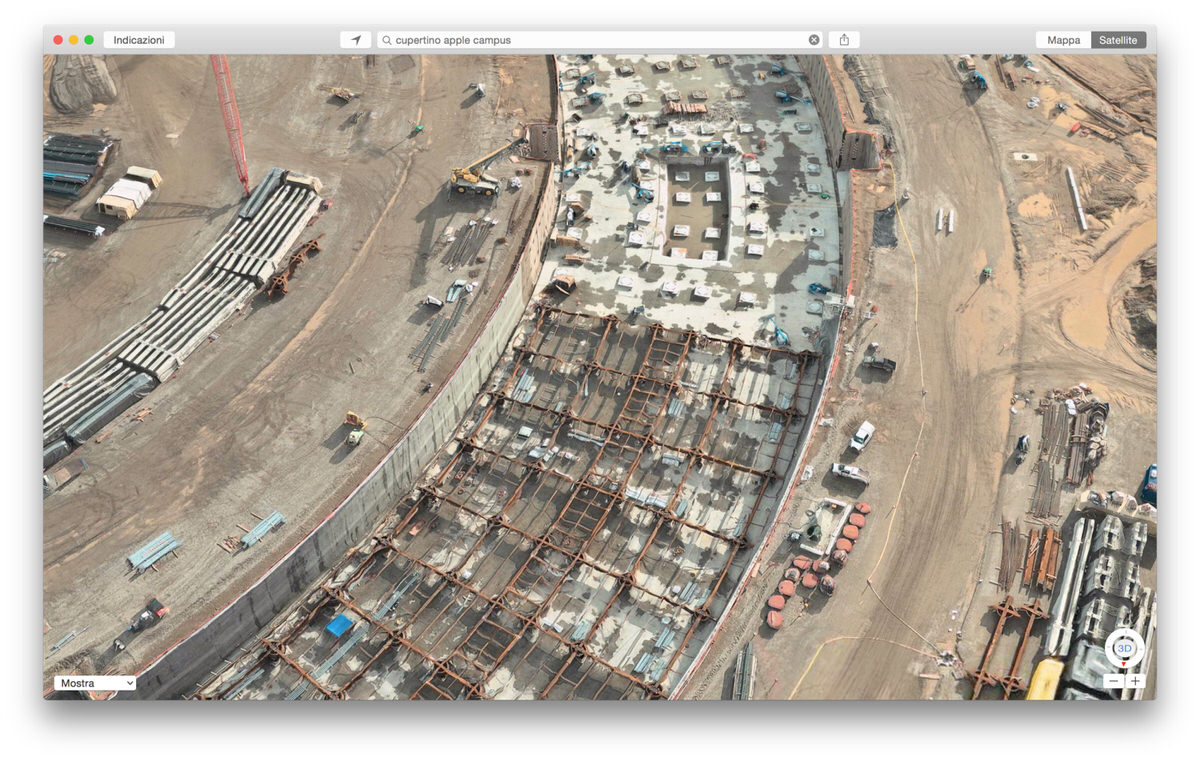Zoom out with the minus button
The image size is (1200, 761).
[1114, 682]
